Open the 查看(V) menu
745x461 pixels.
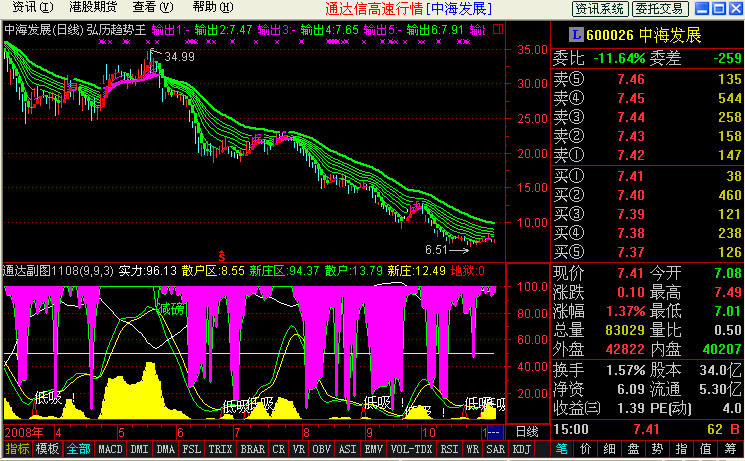pyautogui.click(x=153, y=7)
